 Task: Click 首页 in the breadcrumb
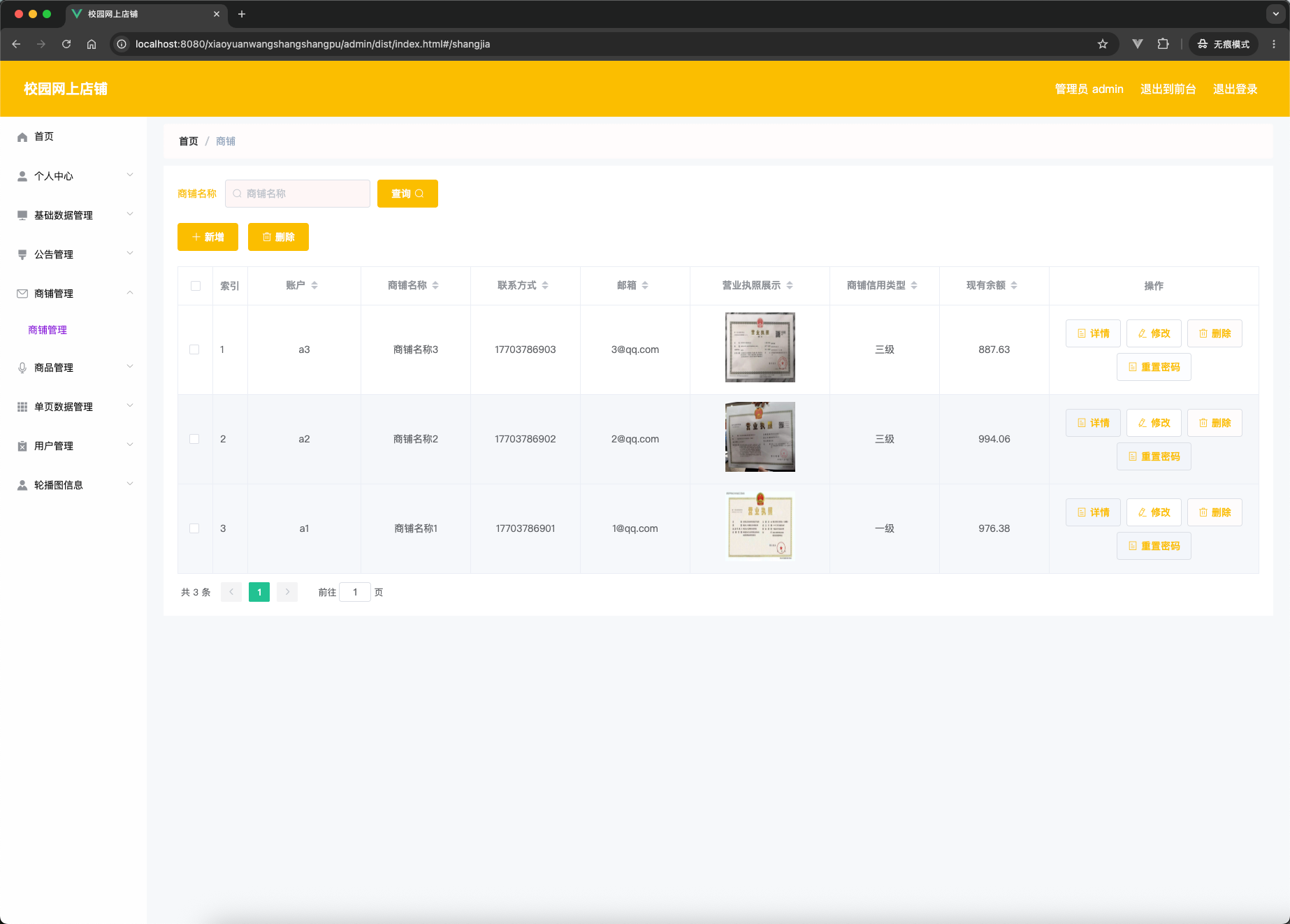tap(189, 141)
